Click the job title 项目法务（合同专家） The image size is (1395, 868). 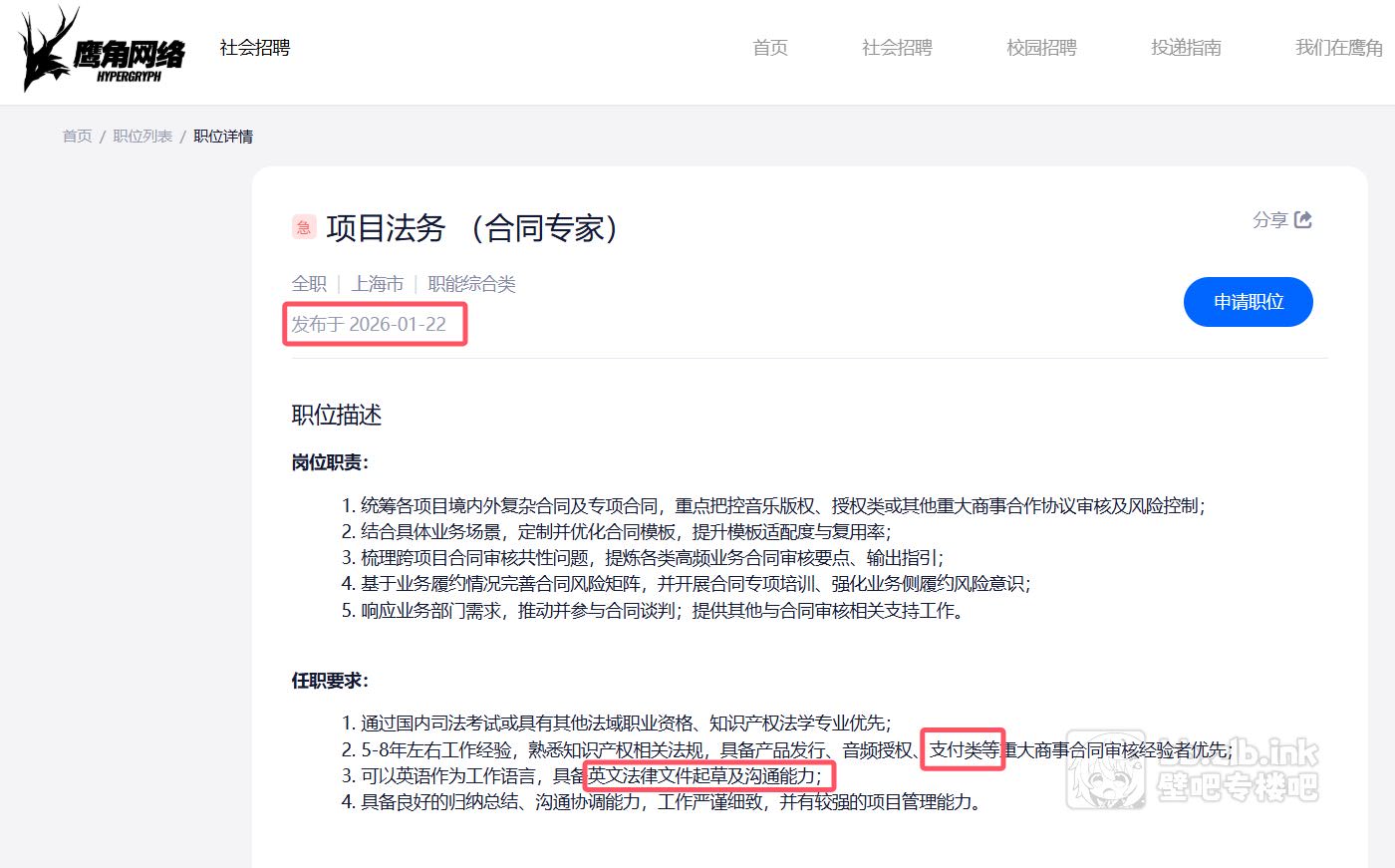[x=473, y=228]
